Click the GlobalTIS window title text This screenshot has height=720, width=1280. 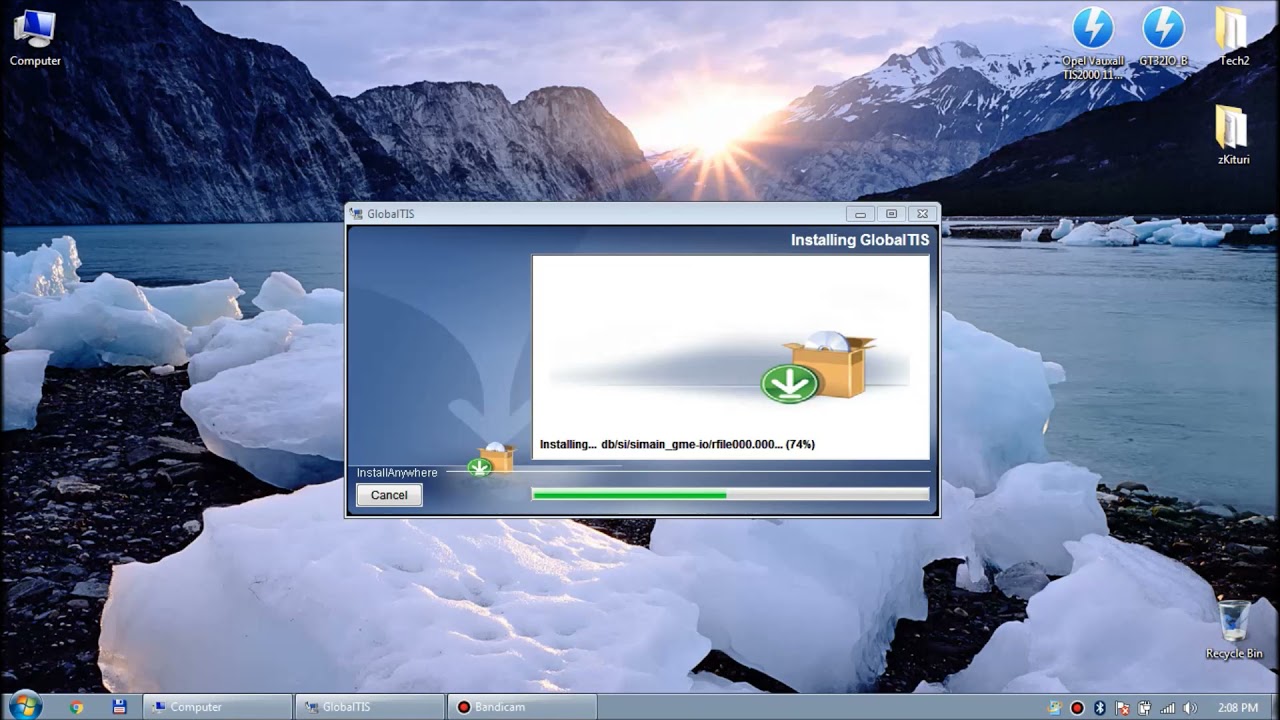(x=390, y=214)
